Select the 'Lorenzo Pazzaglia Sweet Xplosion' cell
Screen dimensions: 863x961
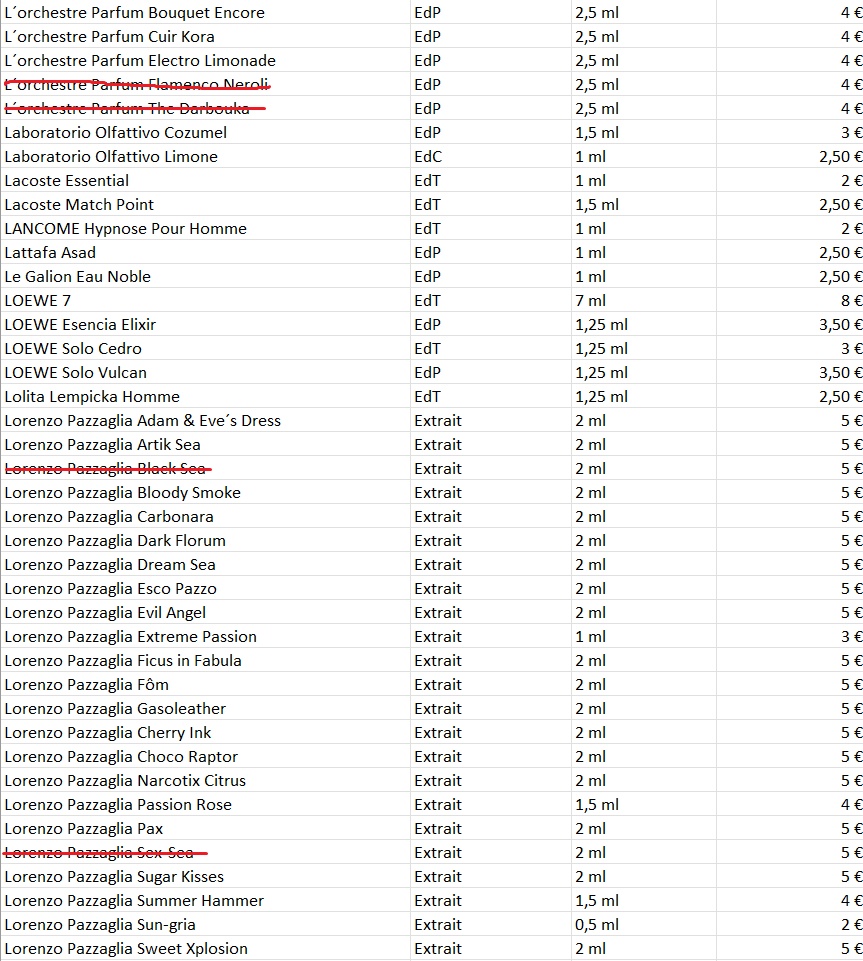pyautogui.click(x=126, y=948)
